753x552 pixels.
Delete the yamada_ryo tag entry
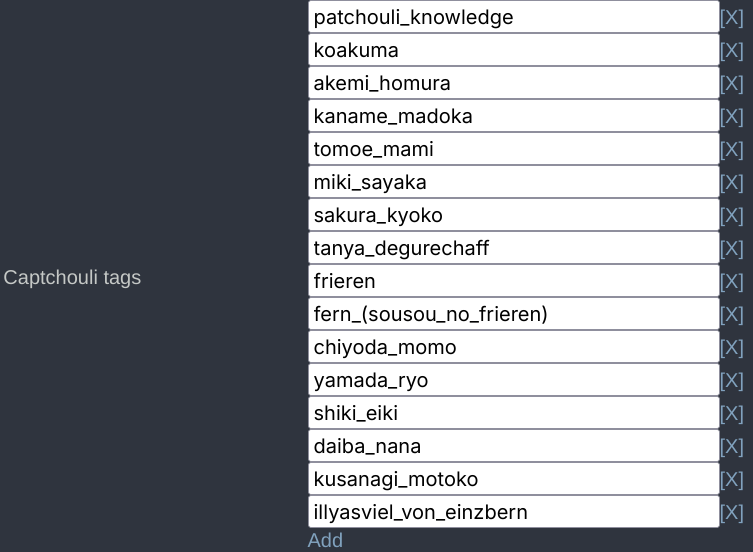pos(731,381)
